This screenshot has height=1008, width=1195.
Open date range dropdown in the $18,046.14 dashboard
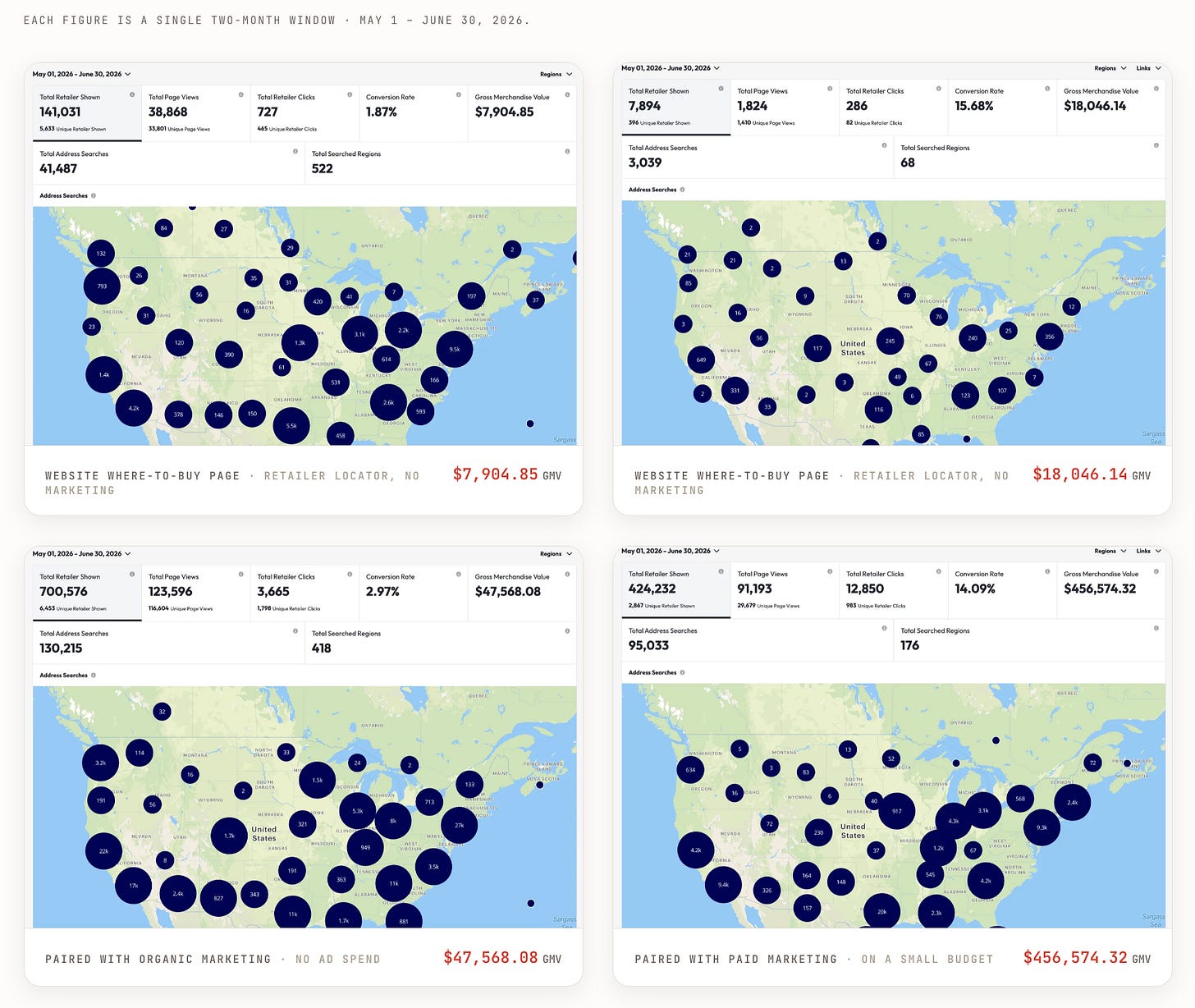pyautogui.click(x=671, y=68)
